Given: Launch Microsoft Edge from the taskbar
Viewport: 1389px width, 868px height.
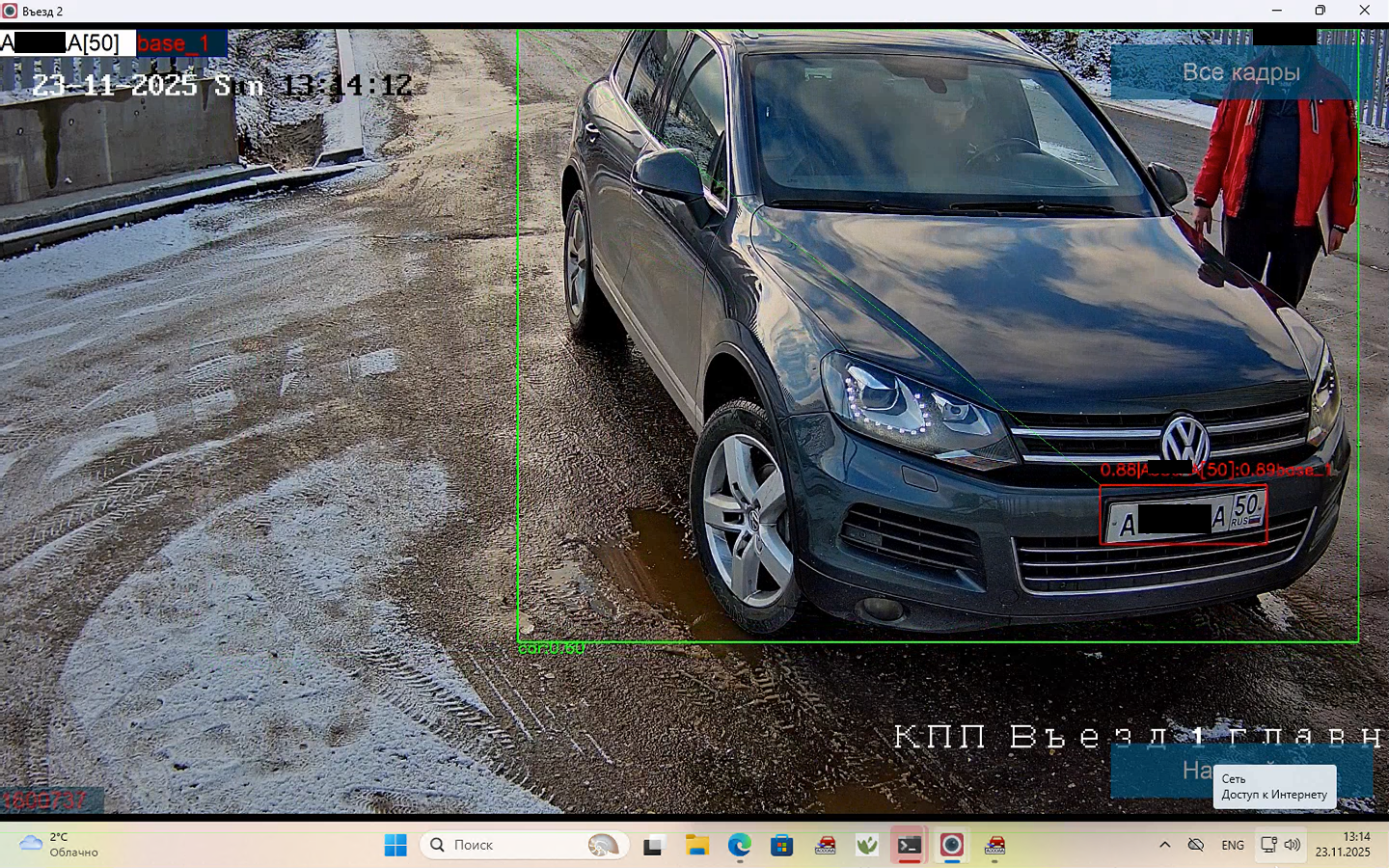Looking at the screenshot, I should [x=740, y=846].
